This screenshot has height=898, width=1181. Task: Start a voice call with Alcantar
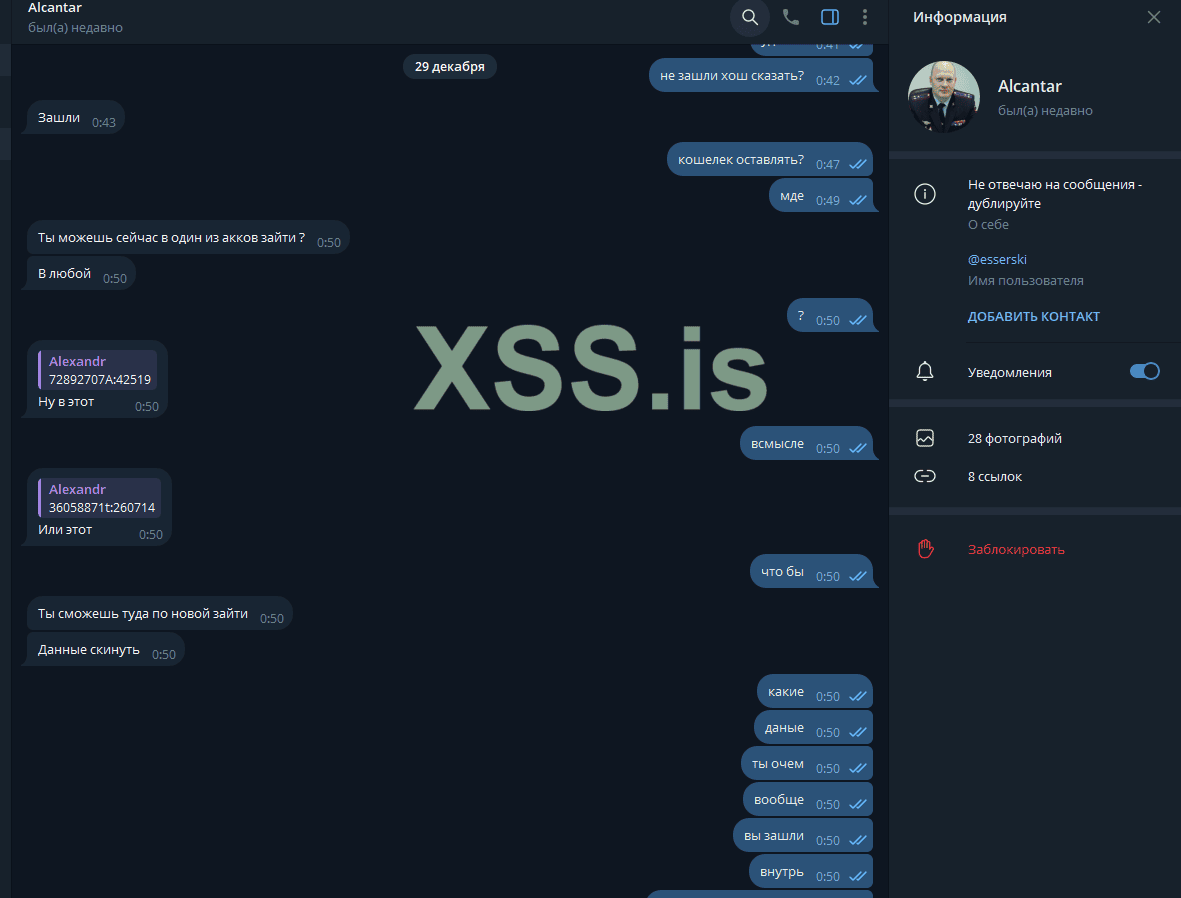pos(790,17)
